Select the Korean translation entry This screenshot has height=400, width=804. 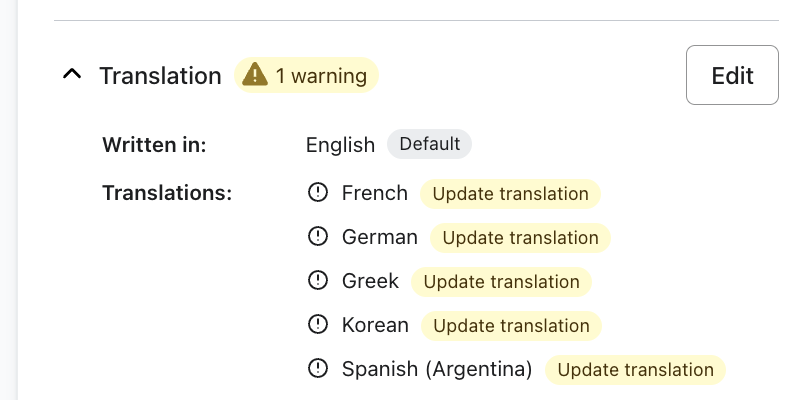[375, 325]
